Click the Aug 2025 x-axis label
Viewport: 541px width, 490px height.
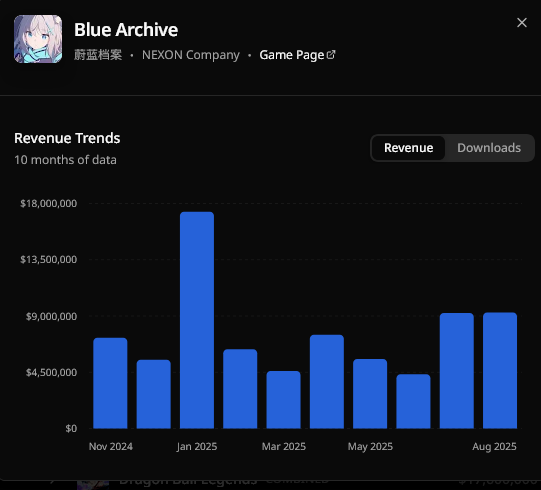coord(494,447)
